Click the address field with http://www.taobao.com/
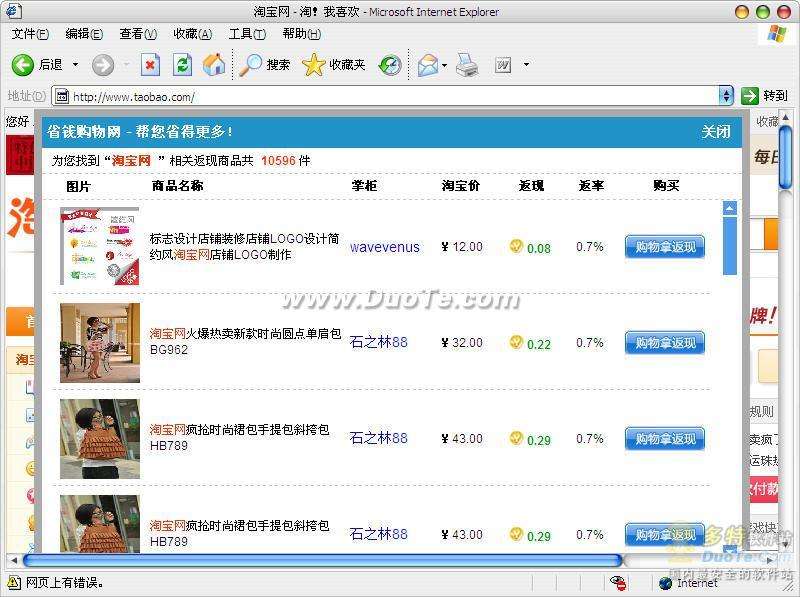The image size is (800, 597). tap(393, 96)
